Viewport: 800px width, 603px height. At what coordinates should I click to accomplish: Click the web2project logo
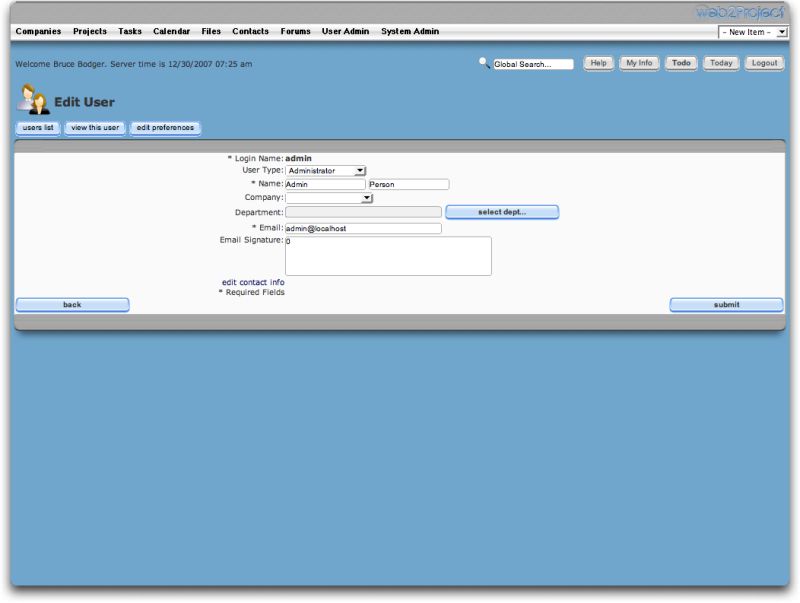coord(740,11)
